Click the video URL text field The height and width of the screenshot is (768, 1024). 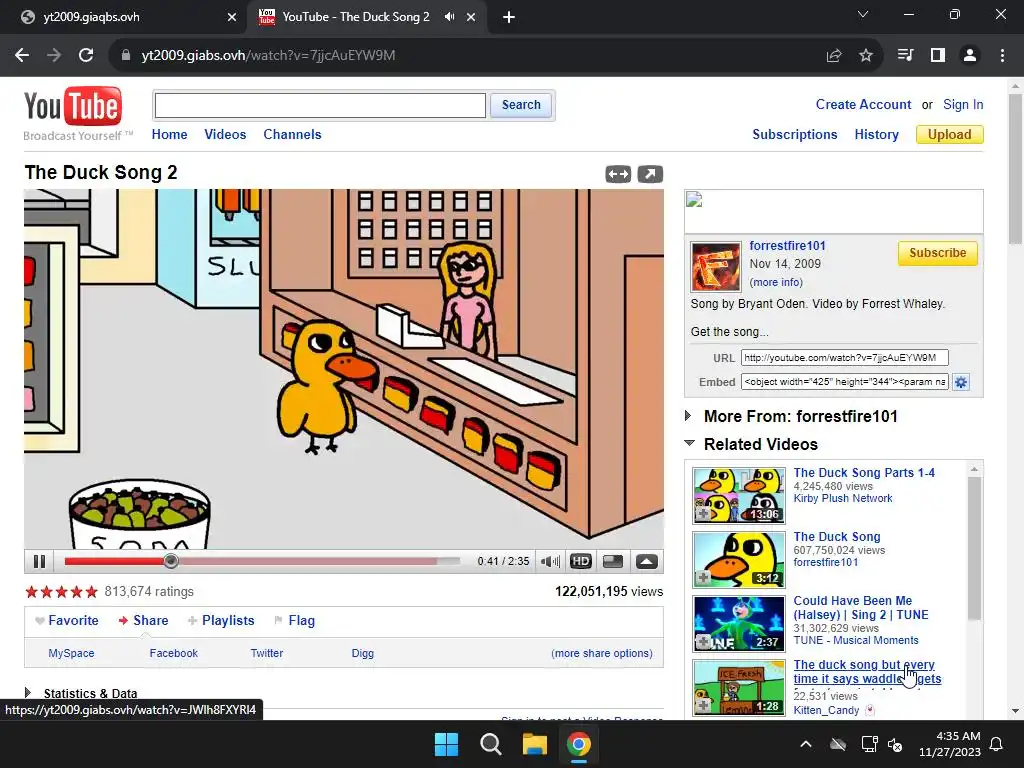point(844,358)
